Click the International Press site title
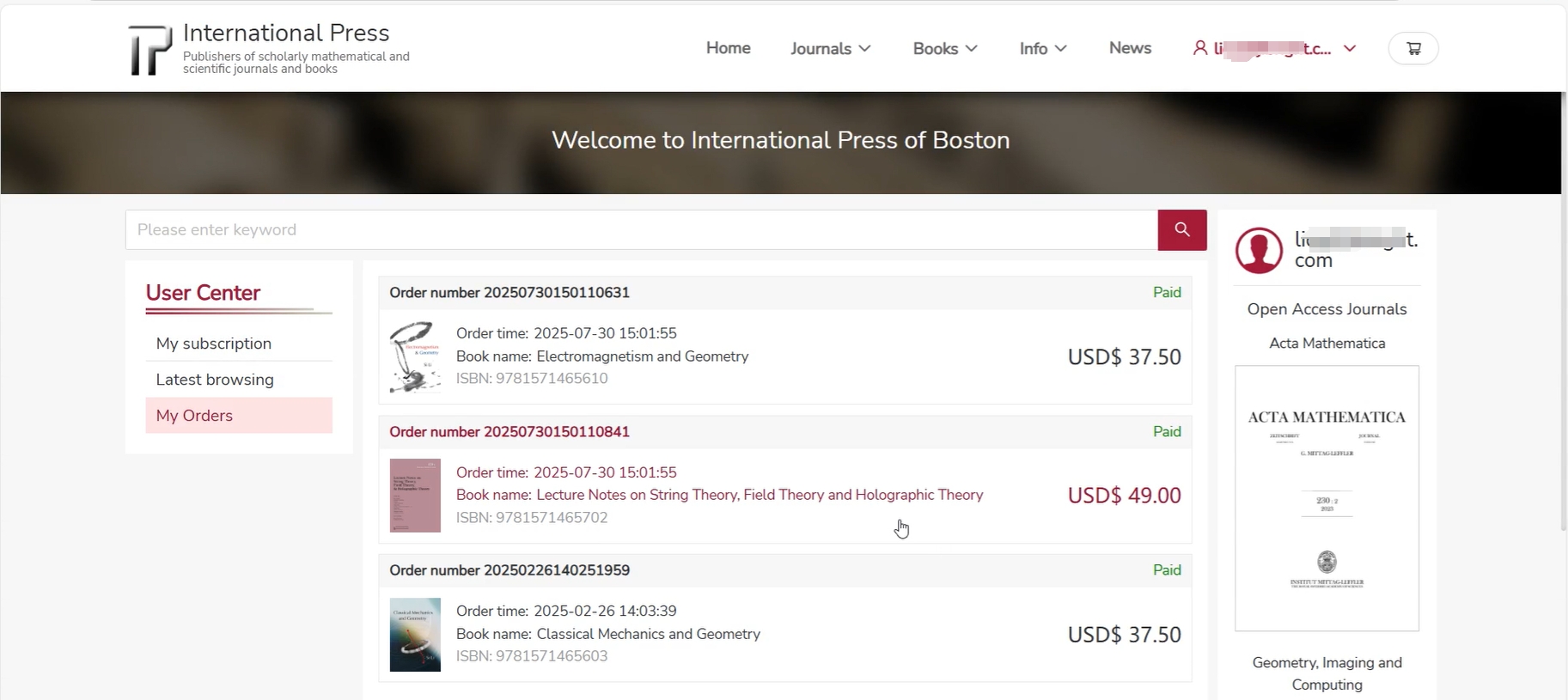 coord(286,33)
